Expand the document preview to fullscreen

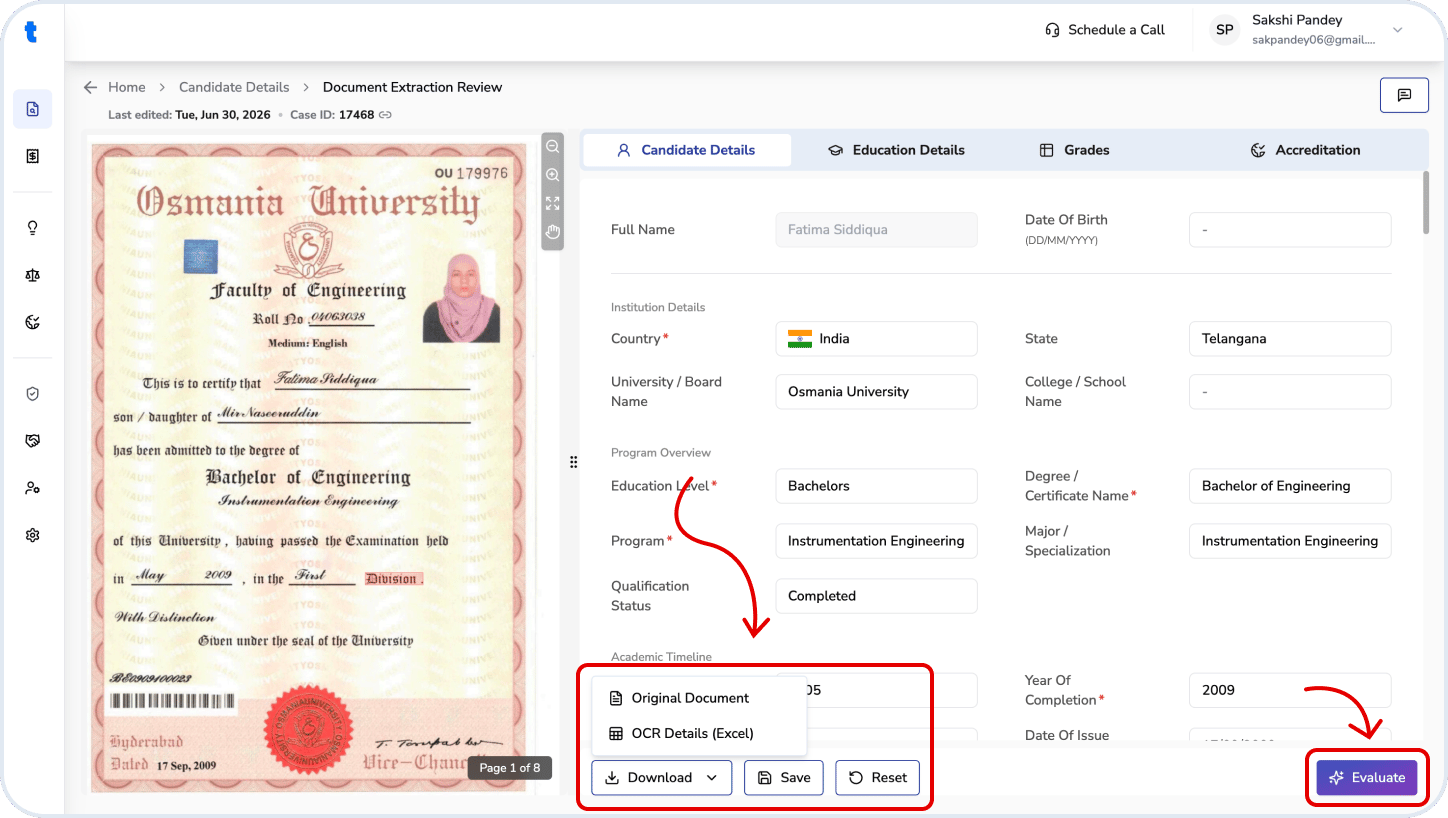click(x=552, y=203)
